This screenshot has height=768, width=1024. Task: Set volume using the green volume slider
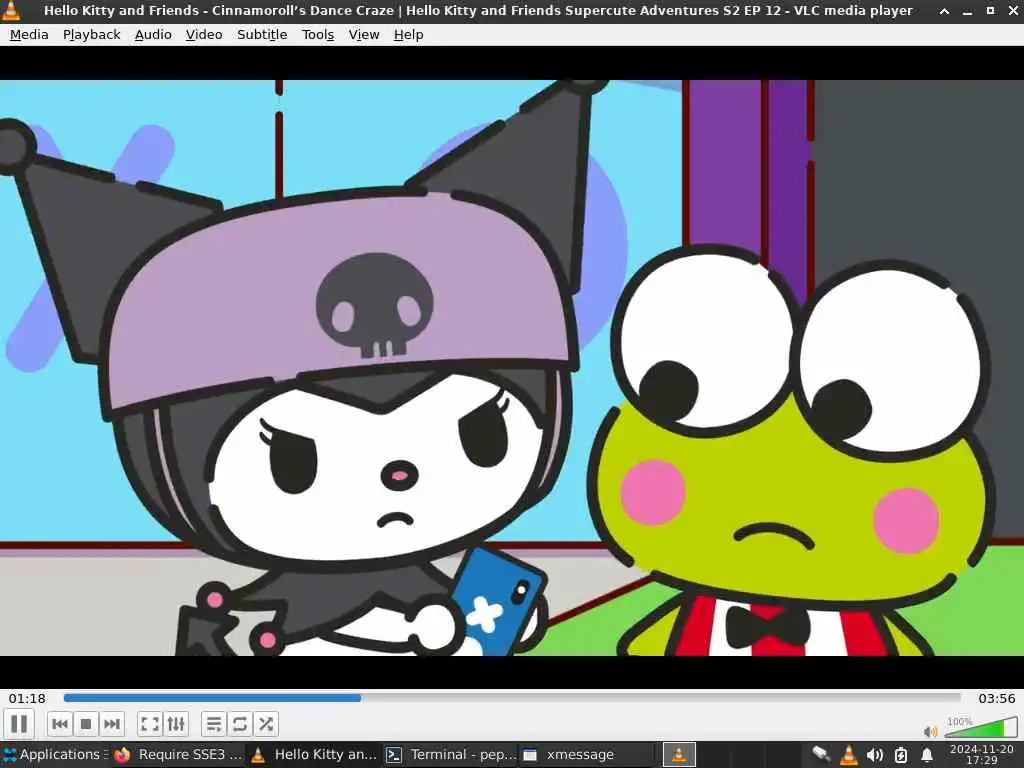[x=980, y=727]
